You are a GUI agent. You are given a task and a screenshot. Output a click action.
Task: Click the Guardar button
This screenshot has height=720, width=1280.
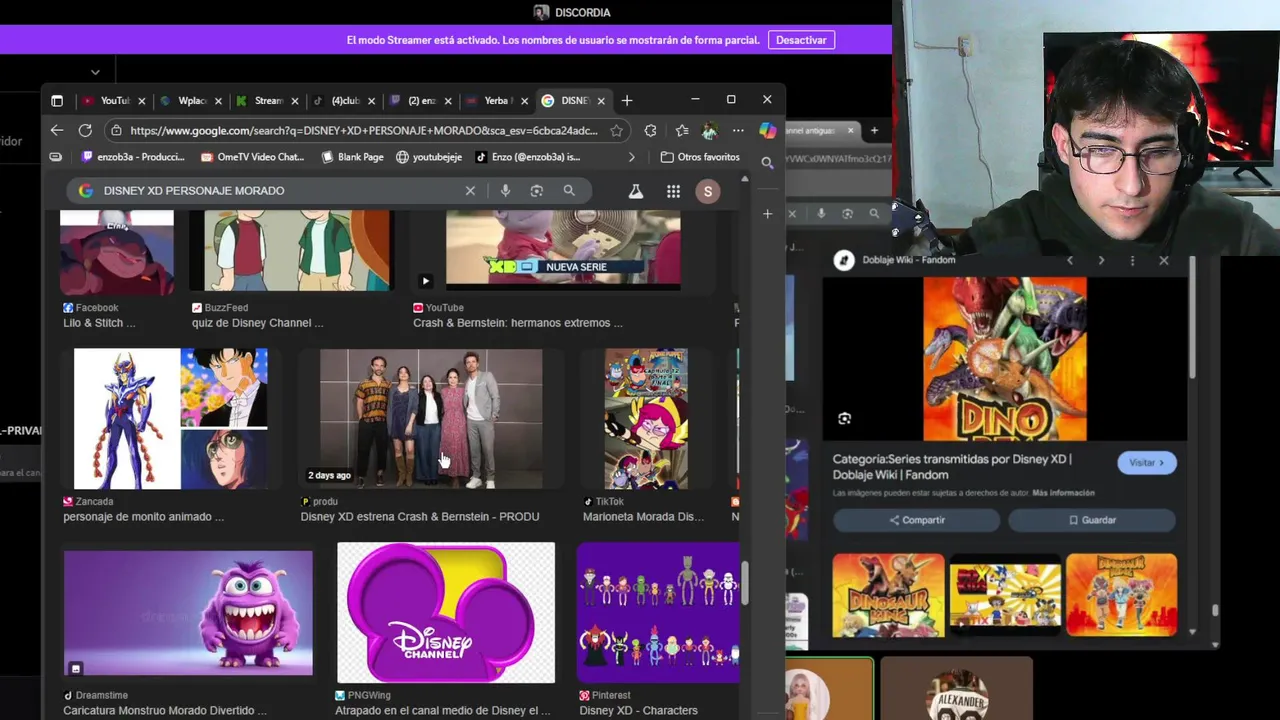pyautogui.click(x=1091, y=520)
